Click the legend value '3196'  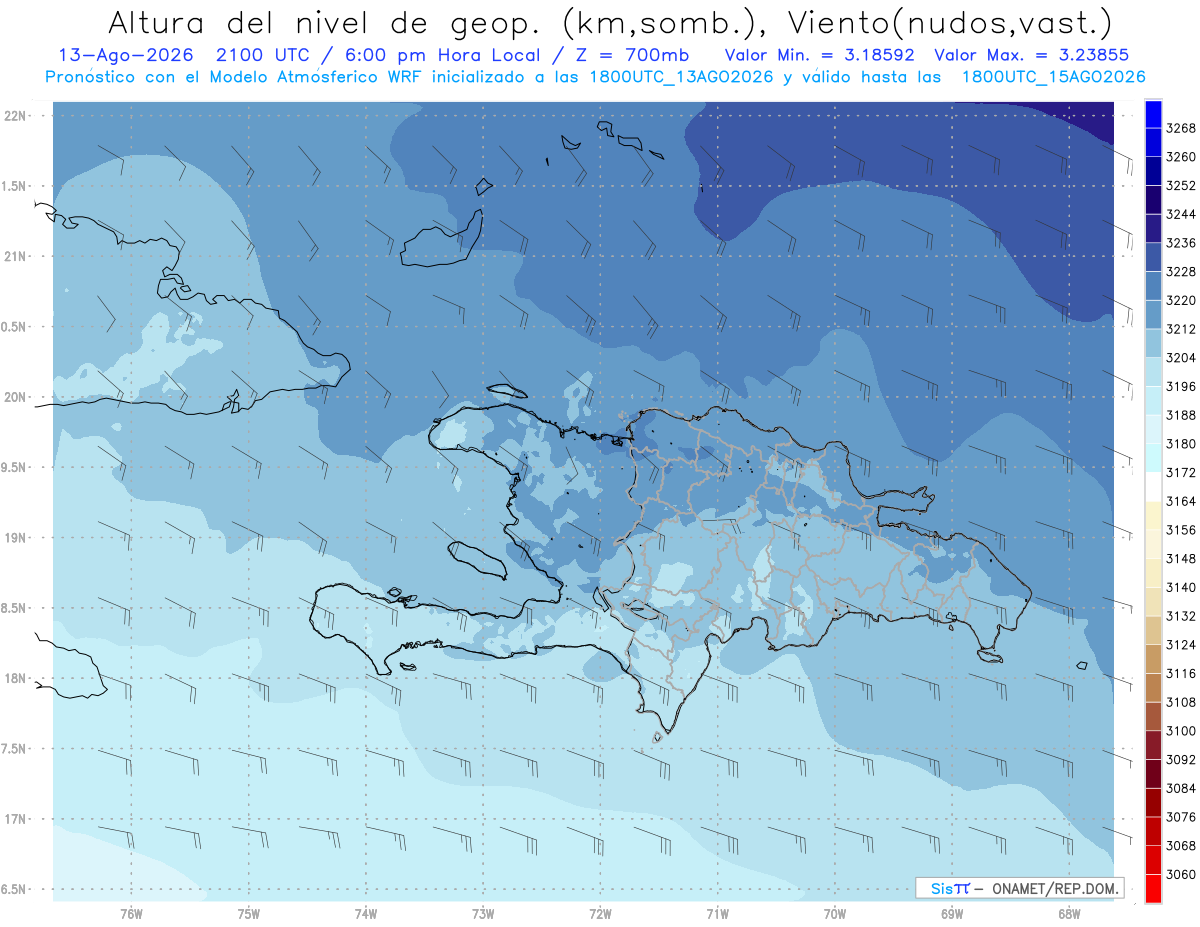[1180, 386]
